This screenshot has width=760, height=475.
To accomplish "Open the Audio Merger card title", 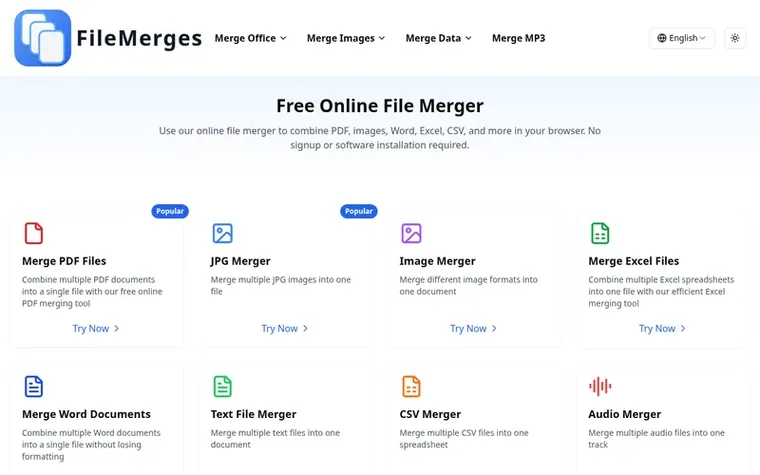I will tap(624, 414).
